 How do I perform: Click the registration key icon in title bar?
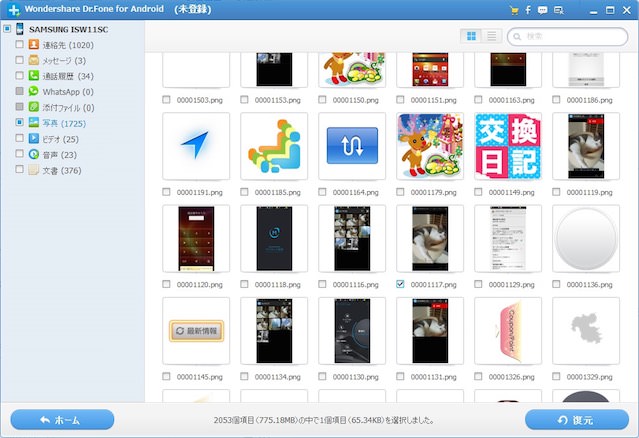(559, 11)
